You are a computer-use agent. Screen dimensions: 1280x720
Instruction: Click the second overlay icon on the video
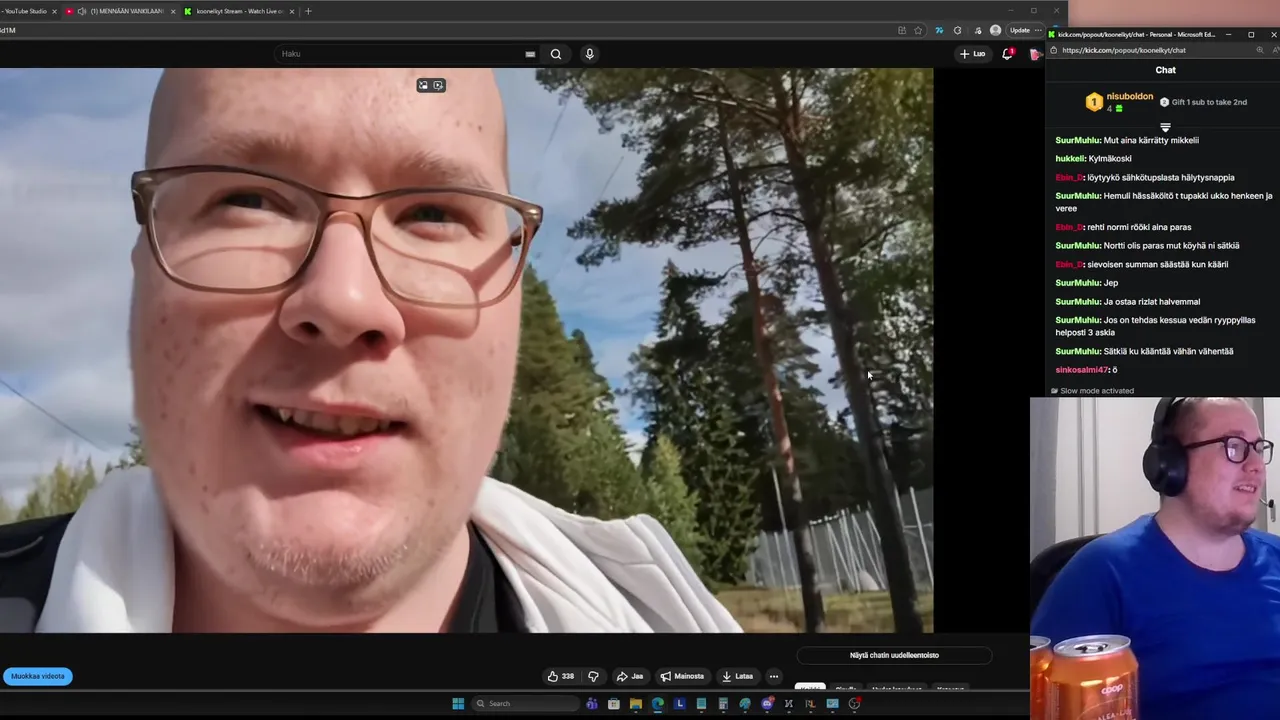point(438,85)
